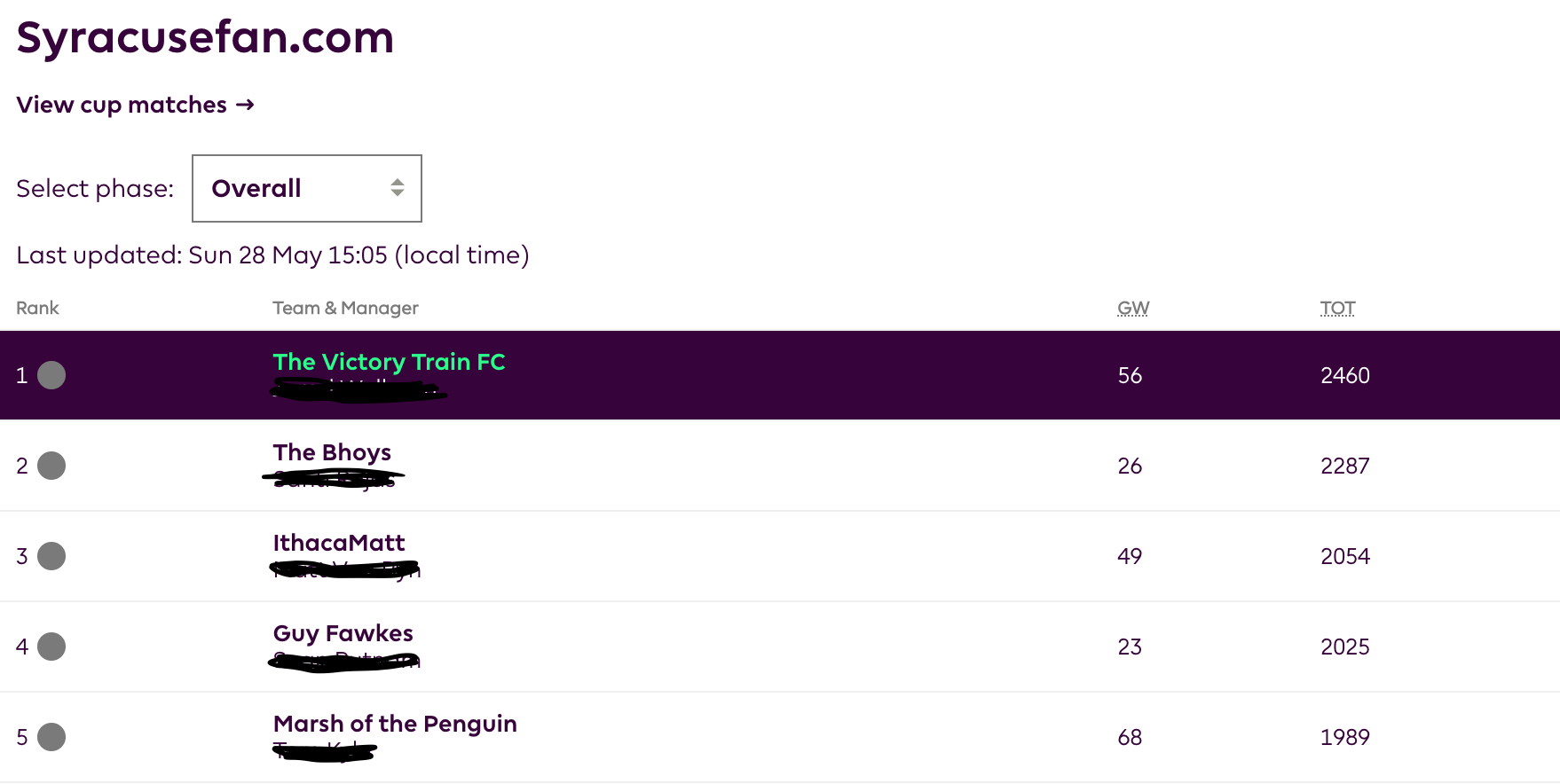Click the up/down arrows inside the phase selector

point(398,188)
